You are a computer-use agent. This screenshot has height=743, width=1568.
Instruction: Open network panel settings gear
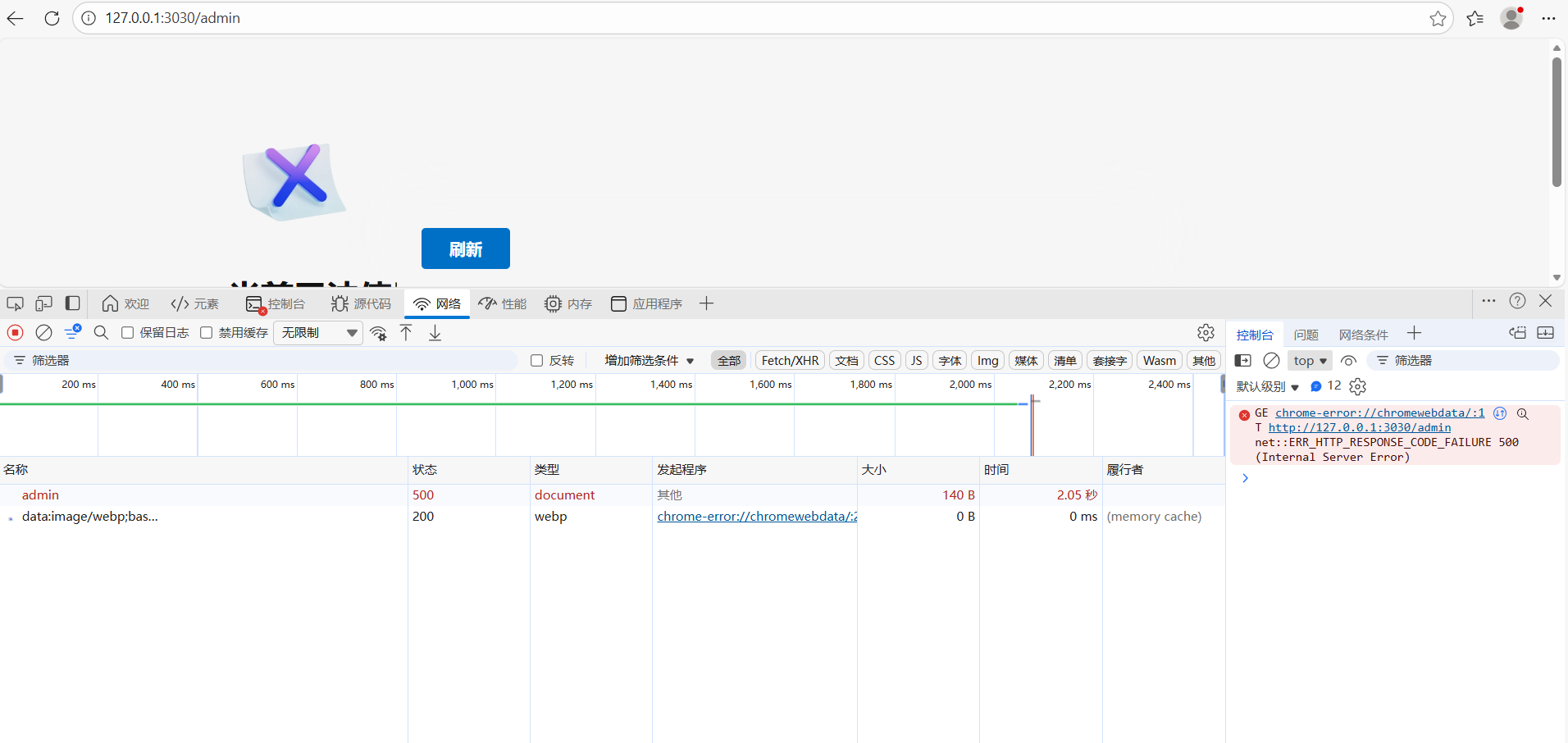coord(1205,332)
